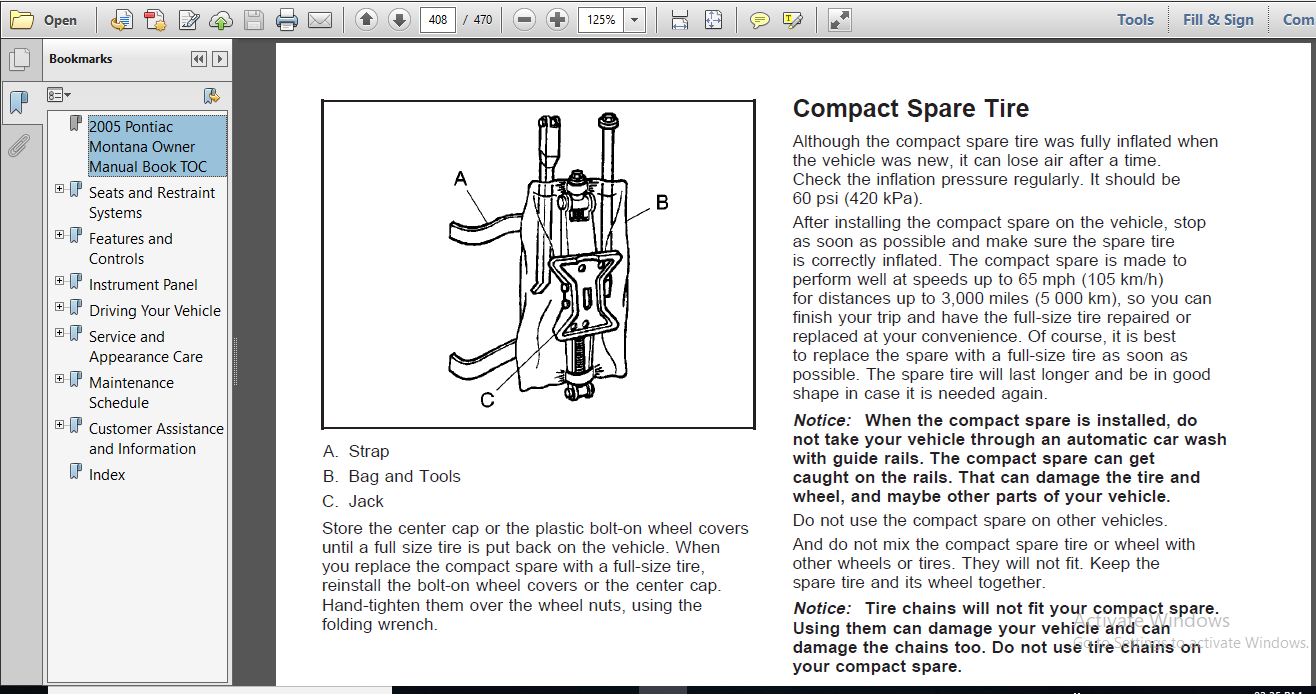
Task: Click the bookmarks pane expand right-arrow button
Action: point(220,59)
